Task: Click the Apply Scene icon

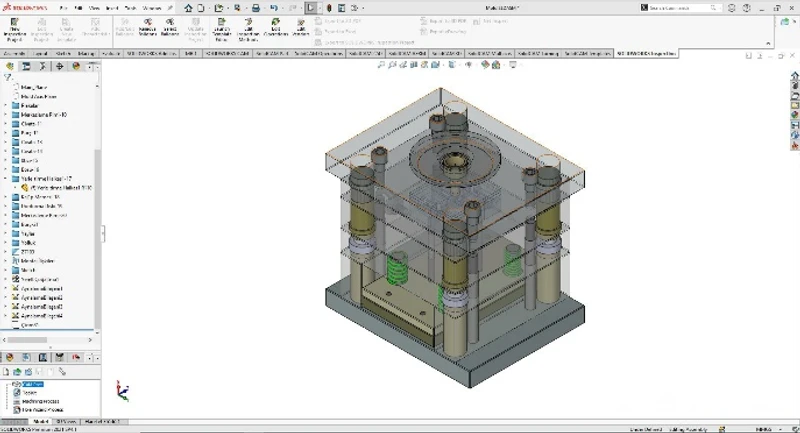Action: tap(495, 65)
